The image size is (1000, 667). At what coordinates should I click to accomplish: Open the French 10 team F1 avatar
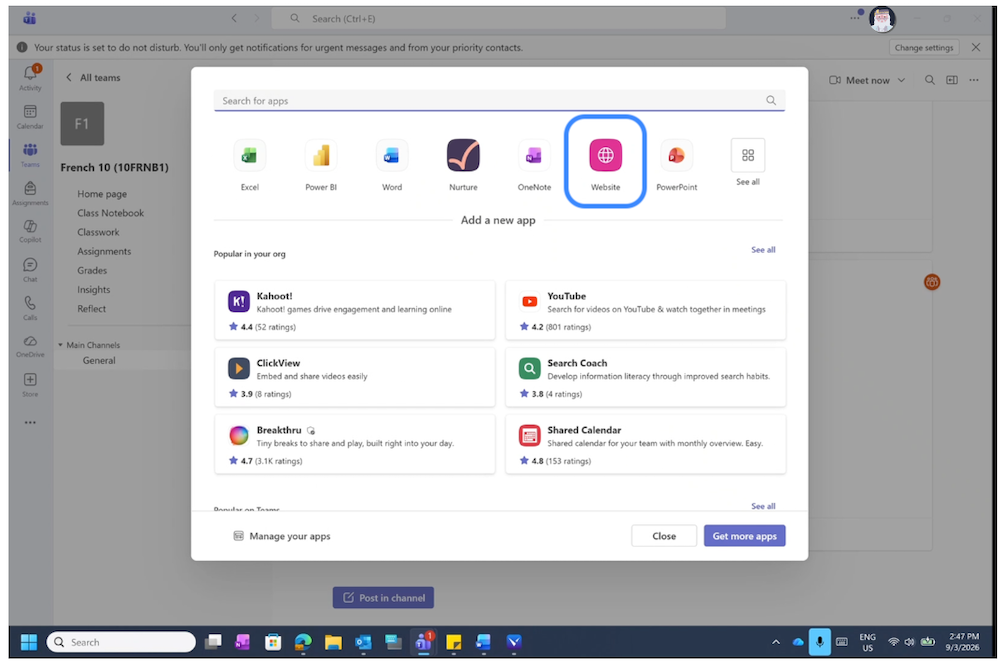tap(82, 124)
